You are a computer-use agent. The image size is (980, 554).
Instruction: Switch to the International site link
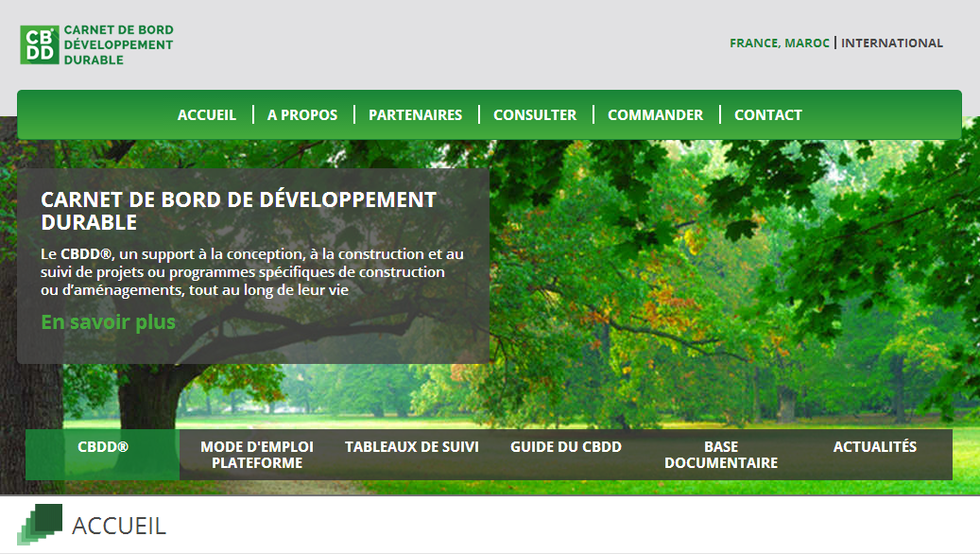pos(892,43)
